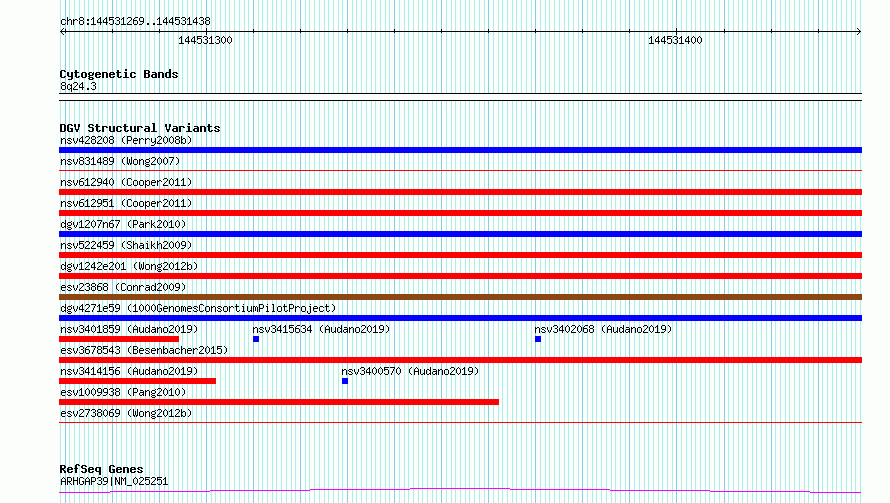Select the blue bar under dgv1207n67
Image resolution: width=890 pixels, height=503 pixels.
[460, 234]
